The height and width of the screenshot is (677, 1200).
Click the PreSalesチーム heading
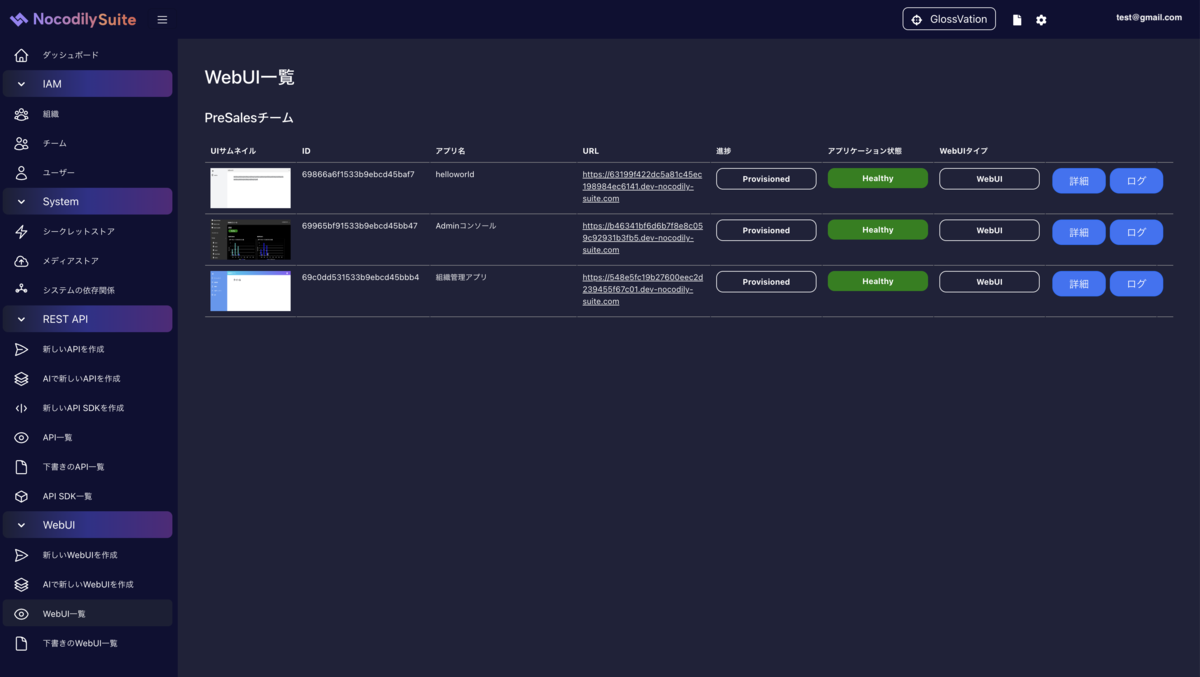click(249, 118)
